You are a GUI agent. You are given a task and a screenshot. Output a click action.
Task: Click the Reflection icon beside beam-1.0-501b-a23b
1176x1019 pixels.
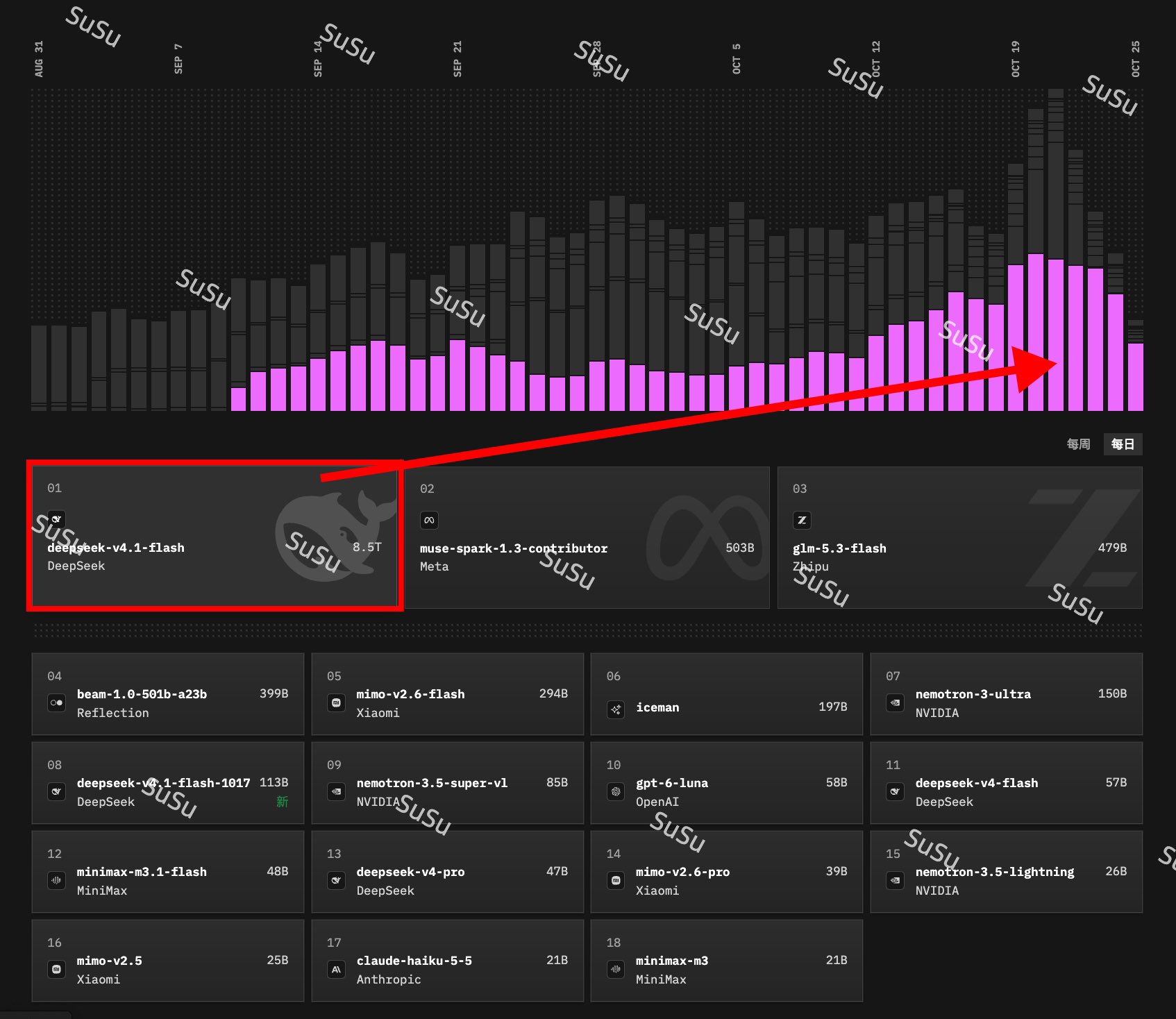tap(56, 702)
